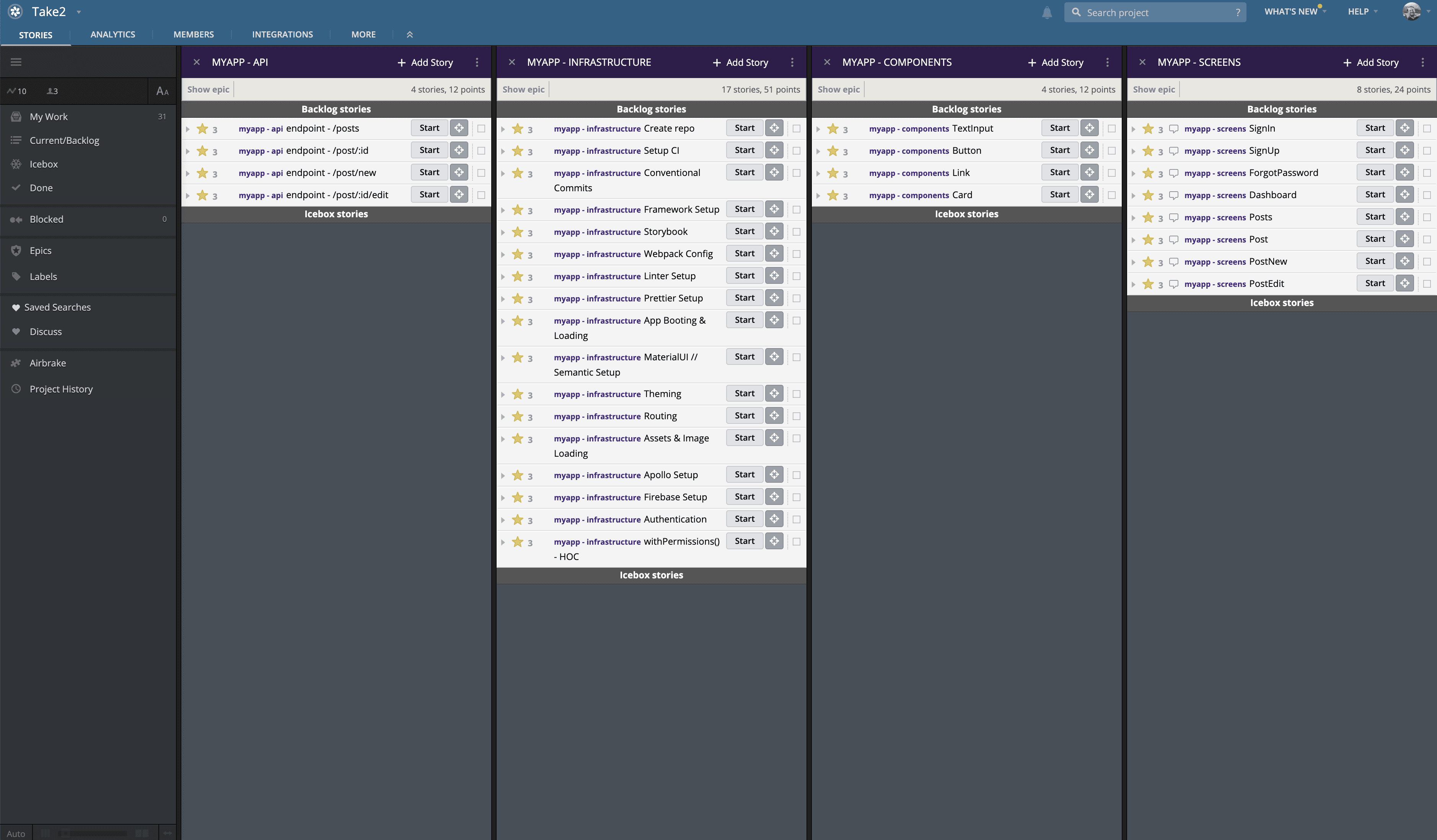Screen dimensions: 1437x840
Task: Open MYAPP - INFRASTRUCTURE panel options menu
Action: click(x=792, y=62)
